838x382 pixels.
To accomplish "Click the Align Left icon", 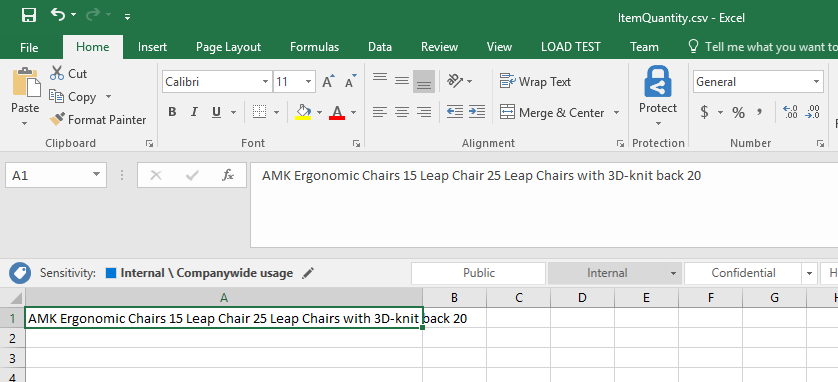I will pos(380,112).
